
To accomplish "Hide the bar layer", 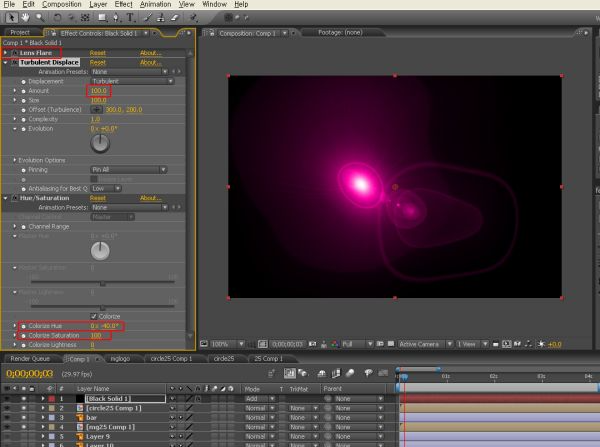I will tap(7, 418).
